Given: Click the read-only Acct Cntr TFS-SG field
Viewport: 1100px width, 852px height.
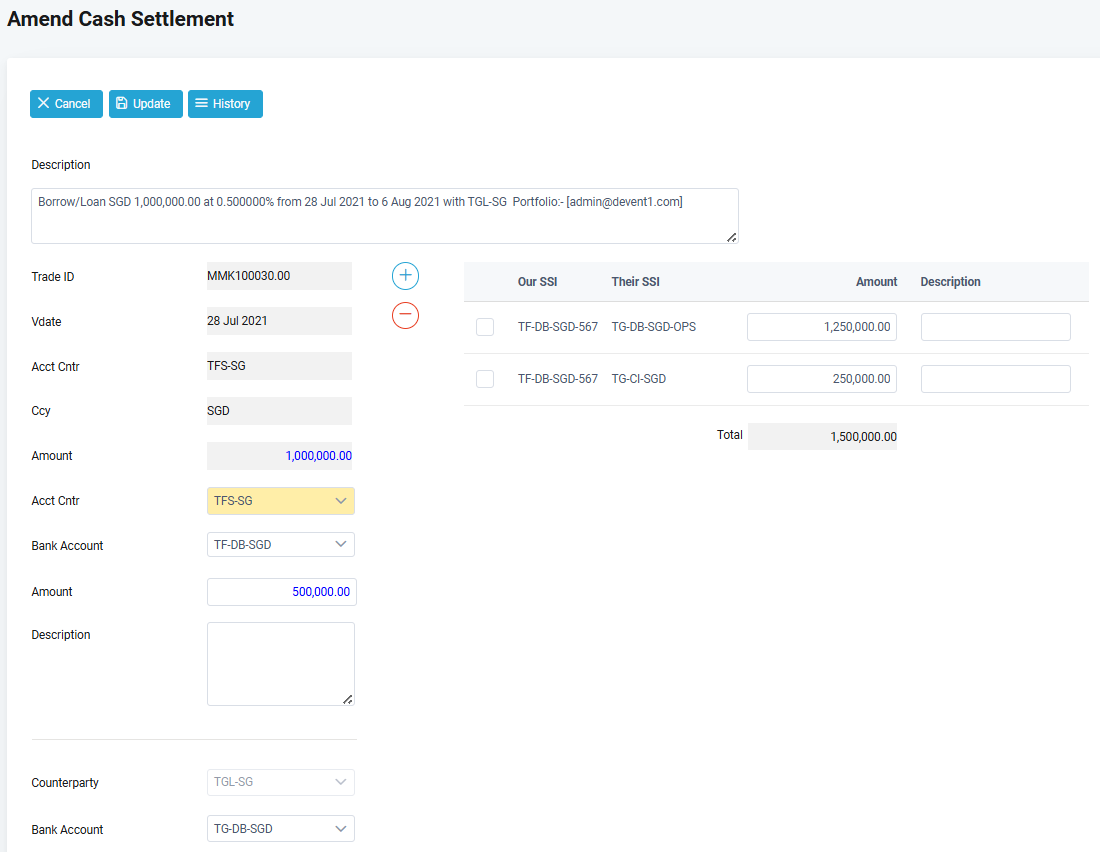Looking at the screenshot, I should tap(279, 366).
